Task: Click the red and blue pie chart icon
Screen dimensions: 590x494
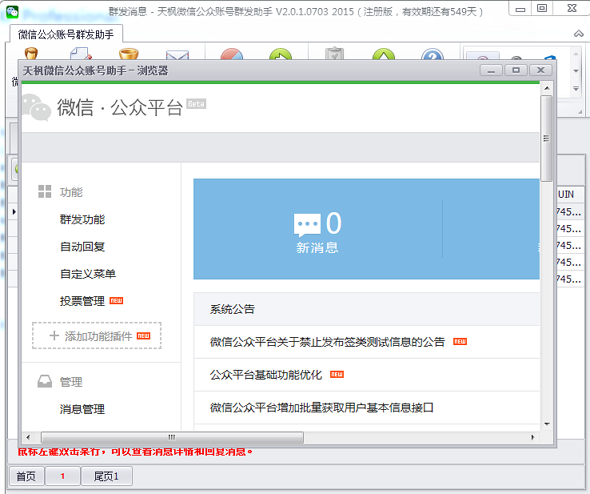Action: [232, 55]
